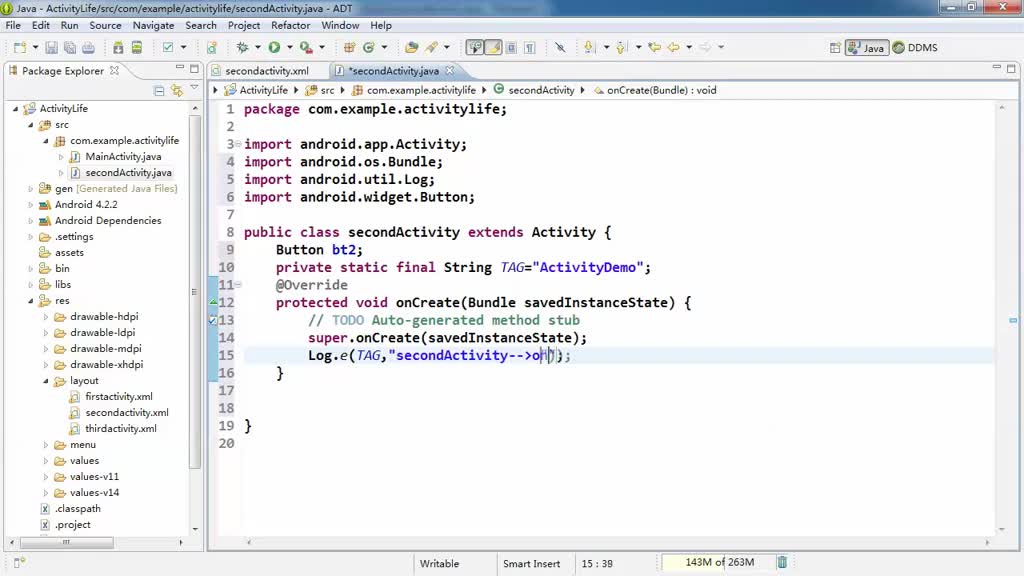Click Package Explorer horizontal scrollbar thumb
Screen dimensions: 1024x576
coord(67,542)
